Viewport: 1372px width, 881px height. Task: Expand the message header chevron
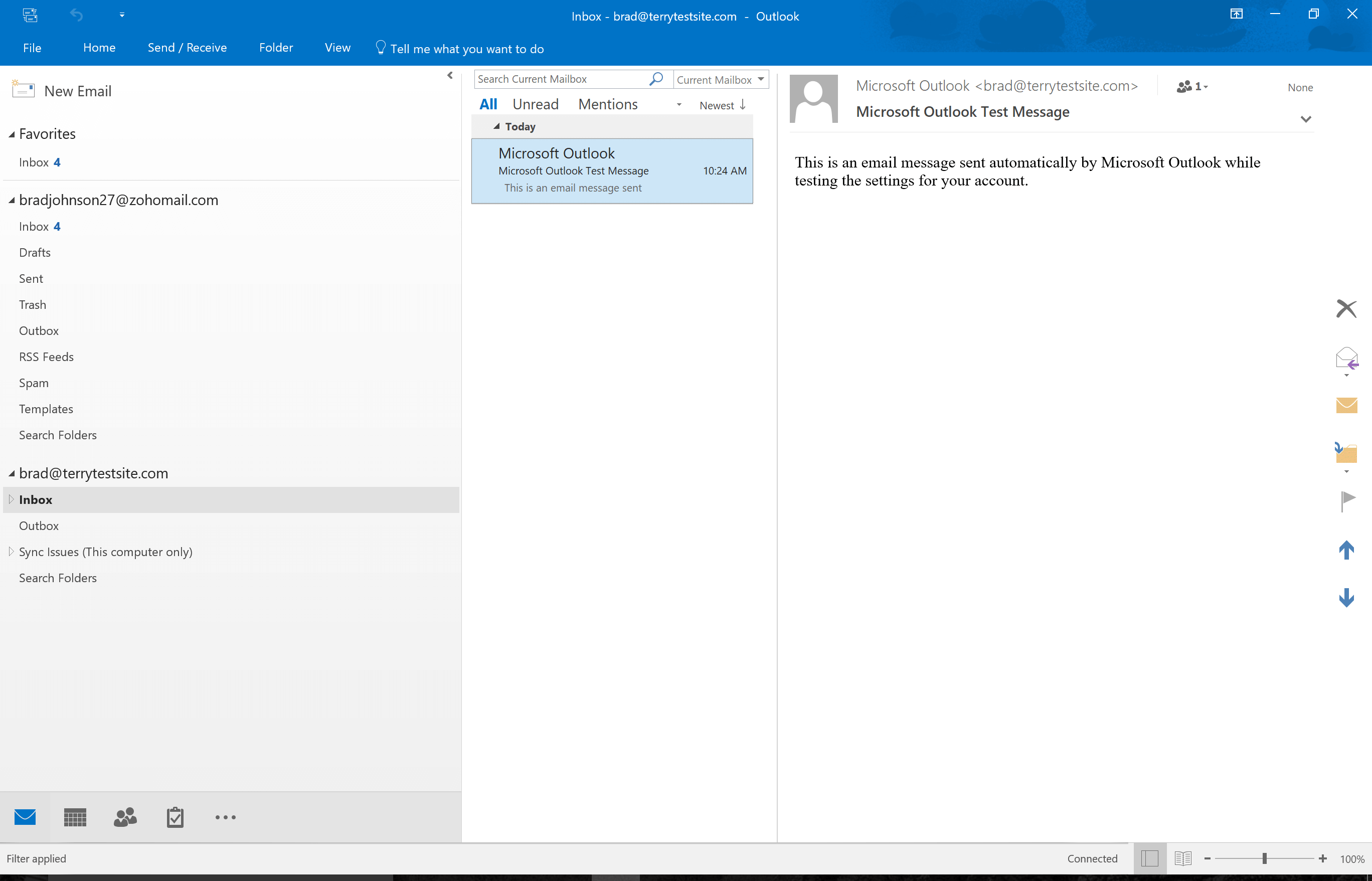[1306, 119]
